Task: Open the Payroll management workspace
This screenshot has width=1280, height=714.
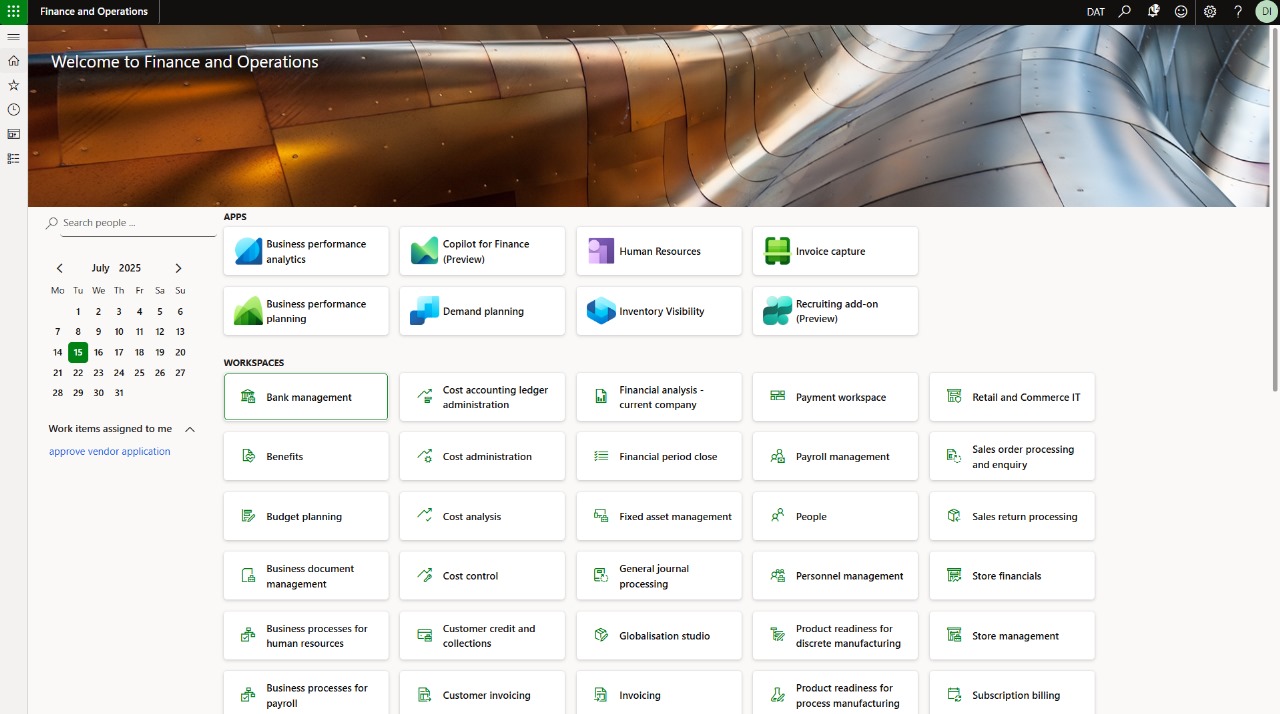Action: point(835,457)
